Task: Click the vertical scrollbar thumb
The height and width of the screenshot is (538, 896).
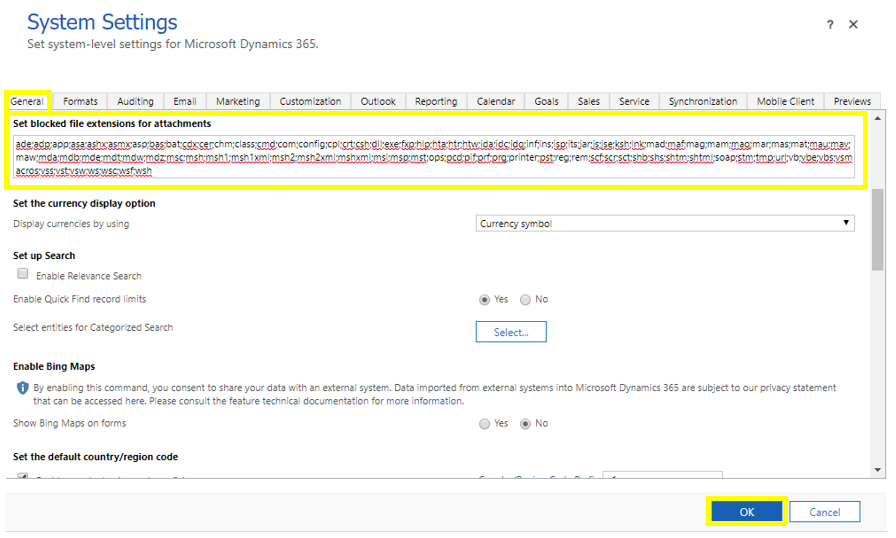Action: click(878, 228)
